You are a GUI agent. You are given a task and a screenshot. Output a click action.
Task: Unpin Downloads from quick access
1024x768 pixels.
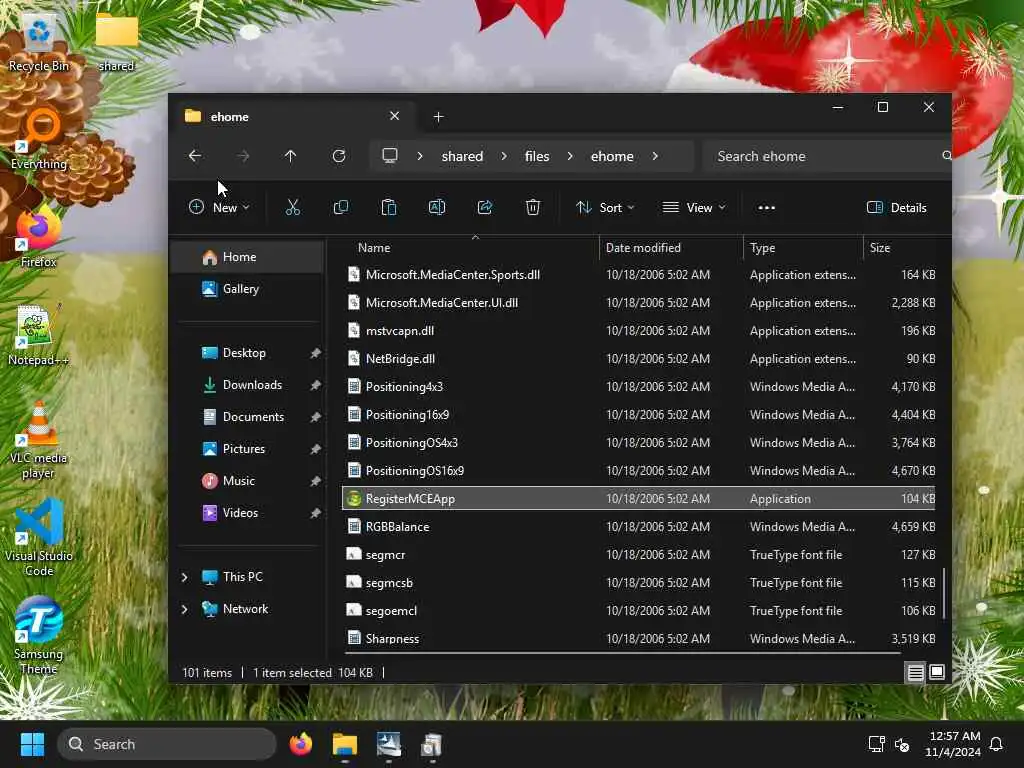[315, 385]
